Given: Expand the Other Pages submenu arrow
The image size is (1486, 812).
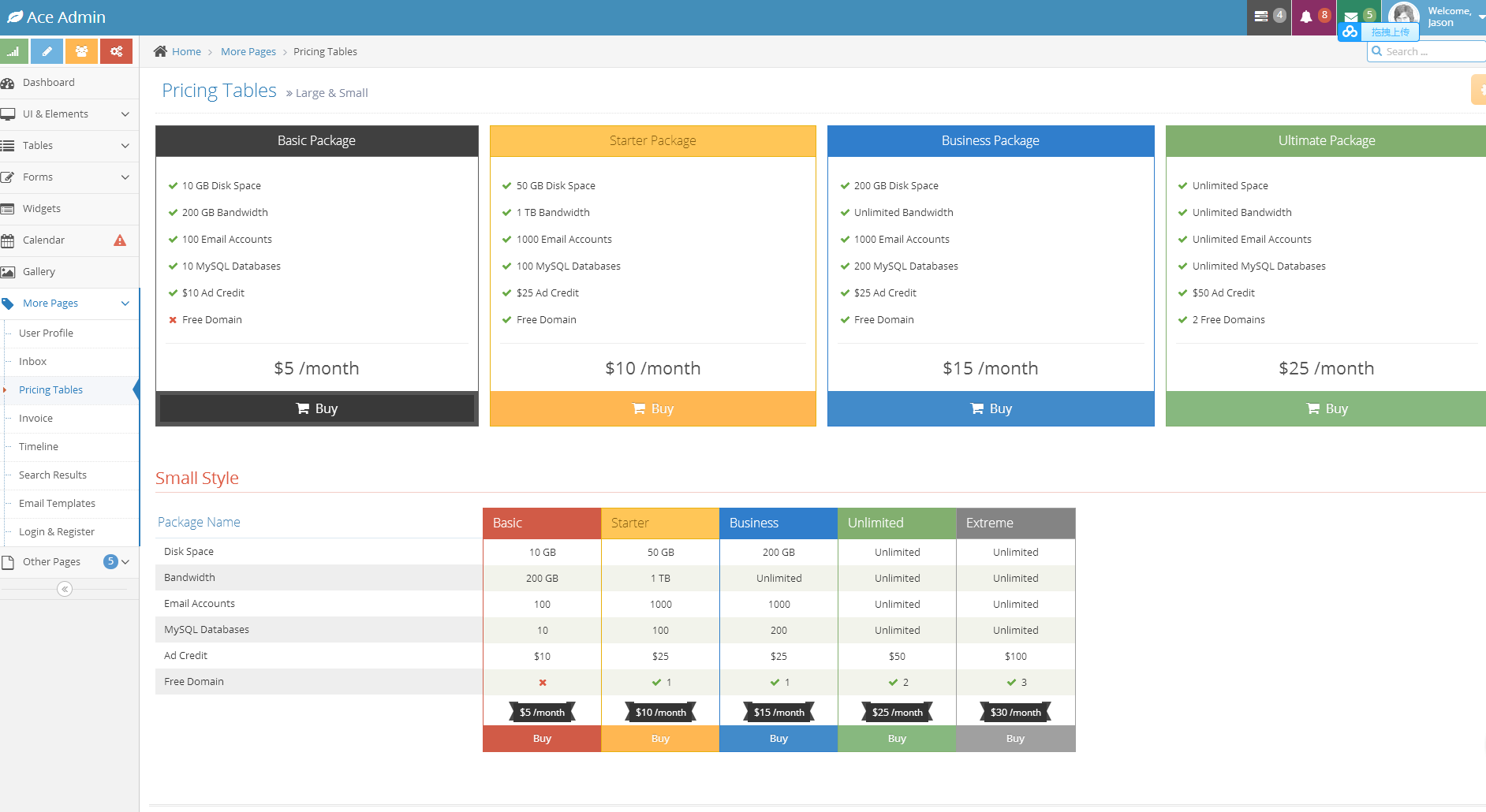Looking at the screenshot, I should tap(125, 562).
